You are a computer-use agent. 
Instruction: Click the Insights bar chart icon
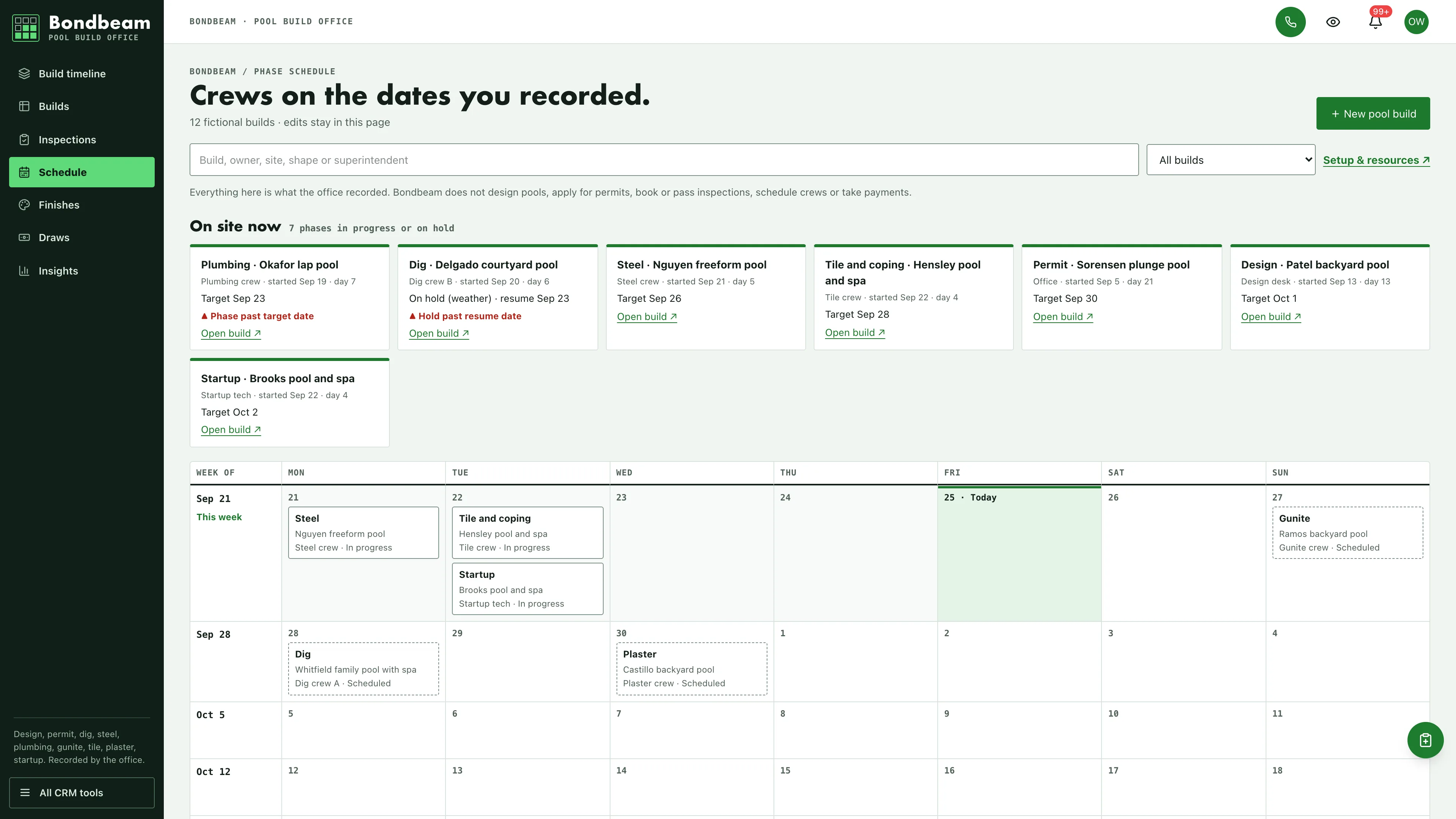24,271
